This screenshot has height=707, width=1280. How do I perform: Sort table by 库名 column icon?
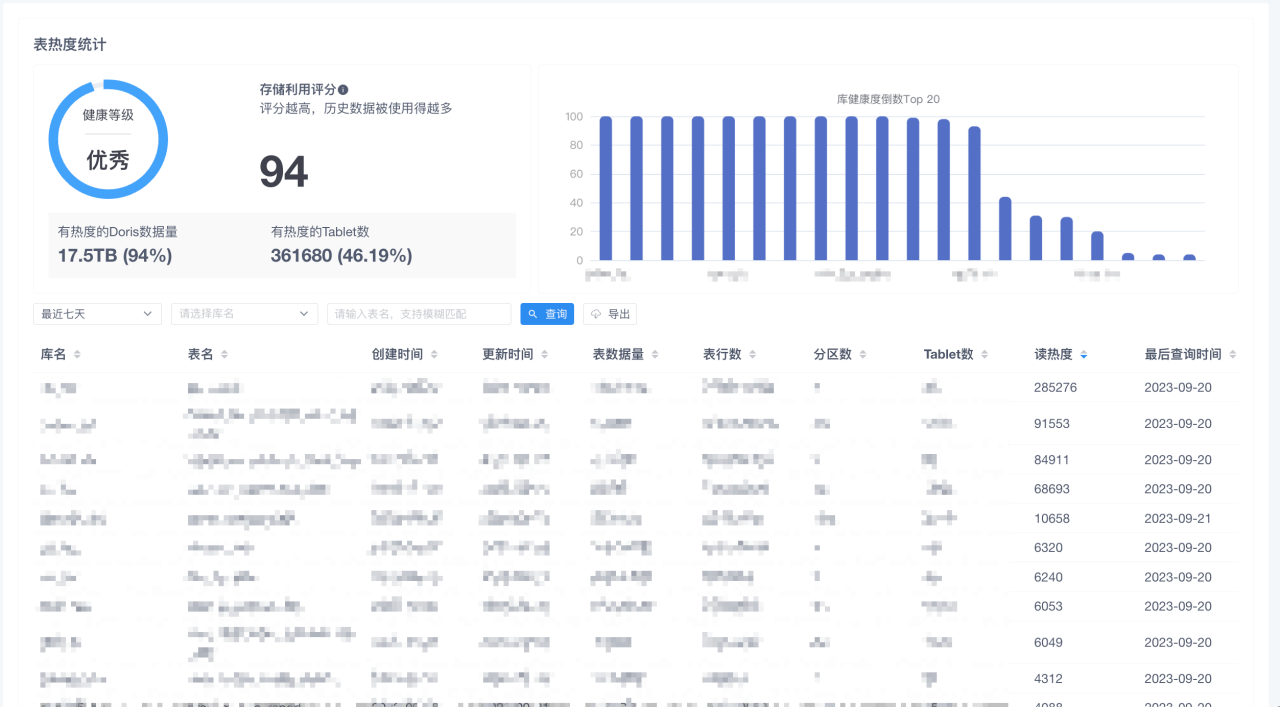tap(77, 355)
